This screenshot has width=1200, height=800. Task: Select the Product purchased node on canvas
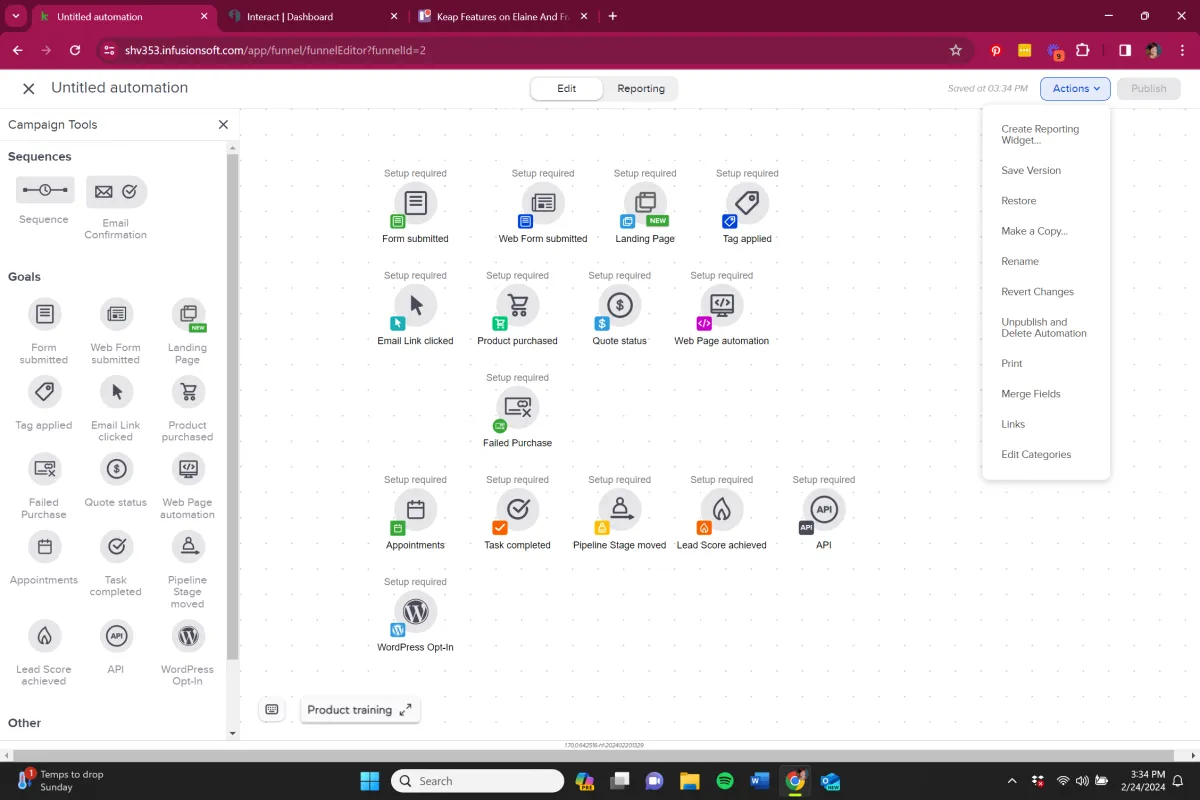pyautogui.click(x=517, y=306)
